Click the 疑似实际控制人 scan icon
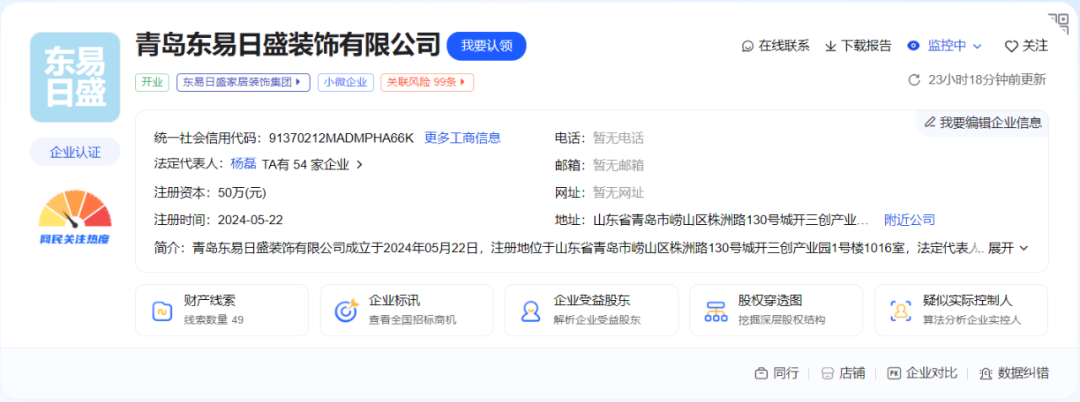The width and height of the screenshot is (1080, 402). point(900,310)
